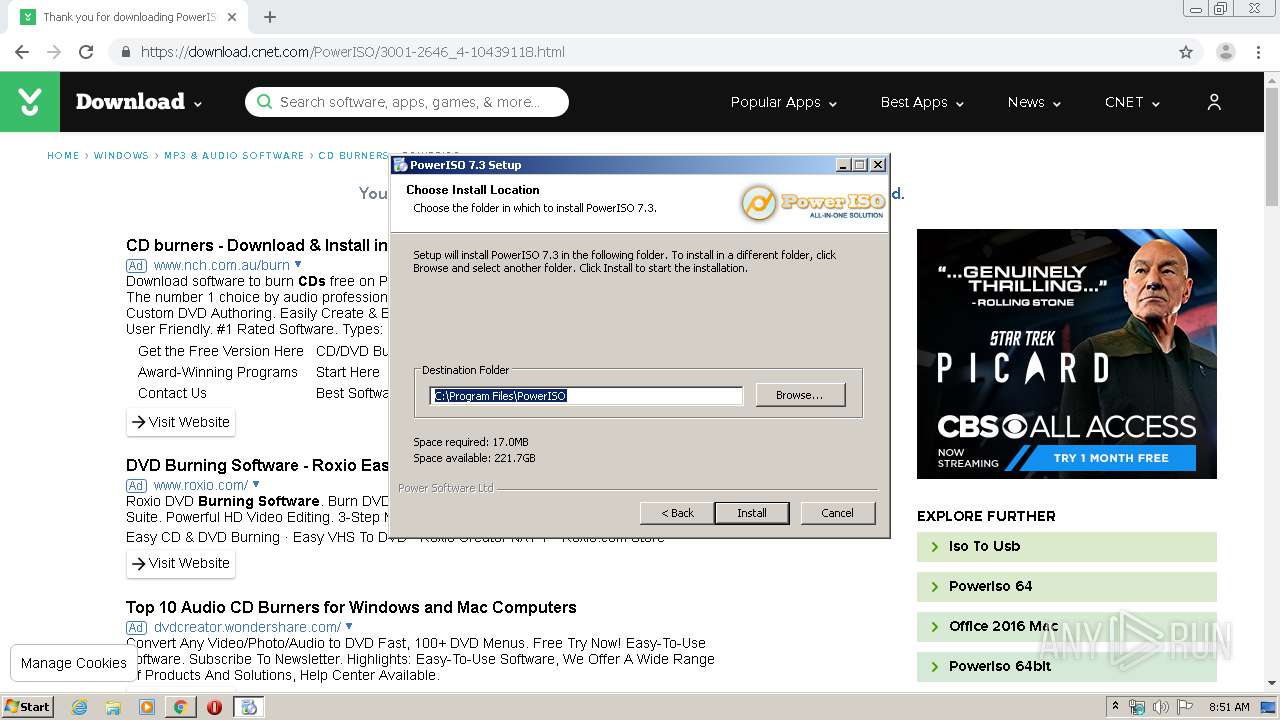Expand the Popular Apps menu

tap(783, 102)
